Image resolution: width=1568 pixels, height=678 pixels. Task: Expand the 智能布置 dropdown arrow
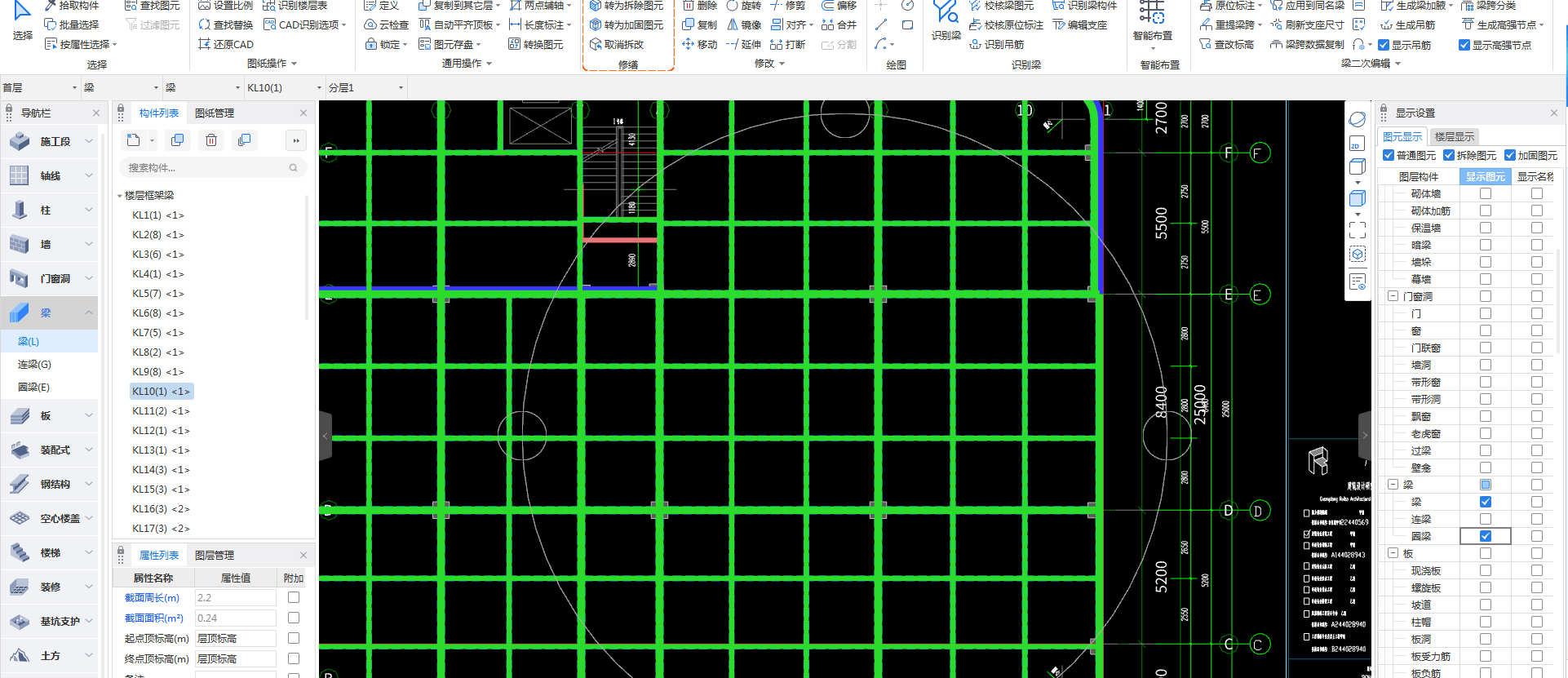(1153, 48)
